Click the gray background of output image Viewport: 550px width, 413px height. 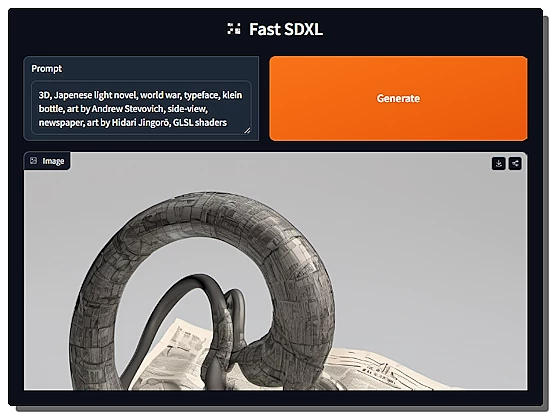click(x=421, y=246)
